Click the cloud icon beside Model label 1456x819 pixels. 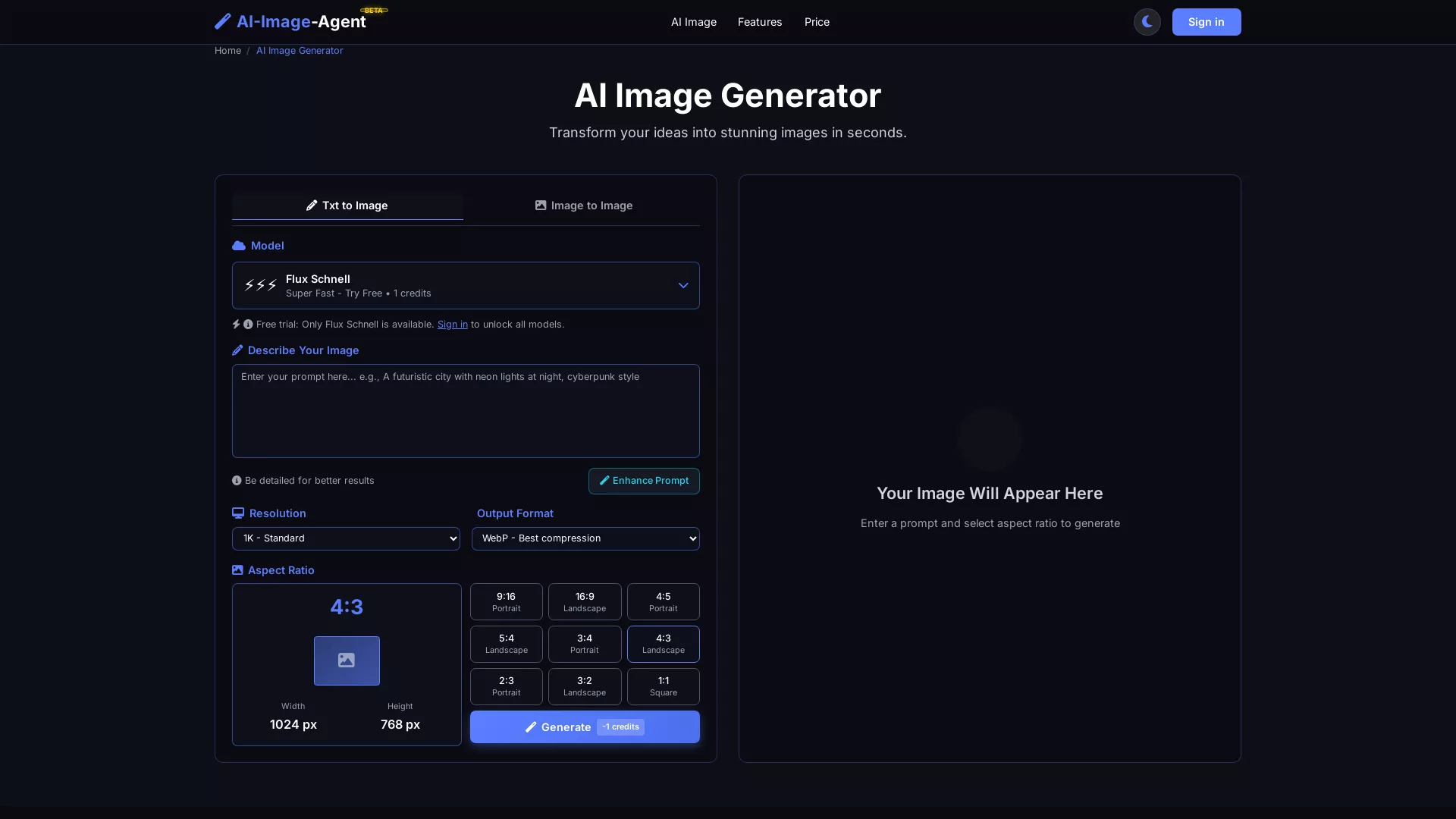(x=237, y=246)
